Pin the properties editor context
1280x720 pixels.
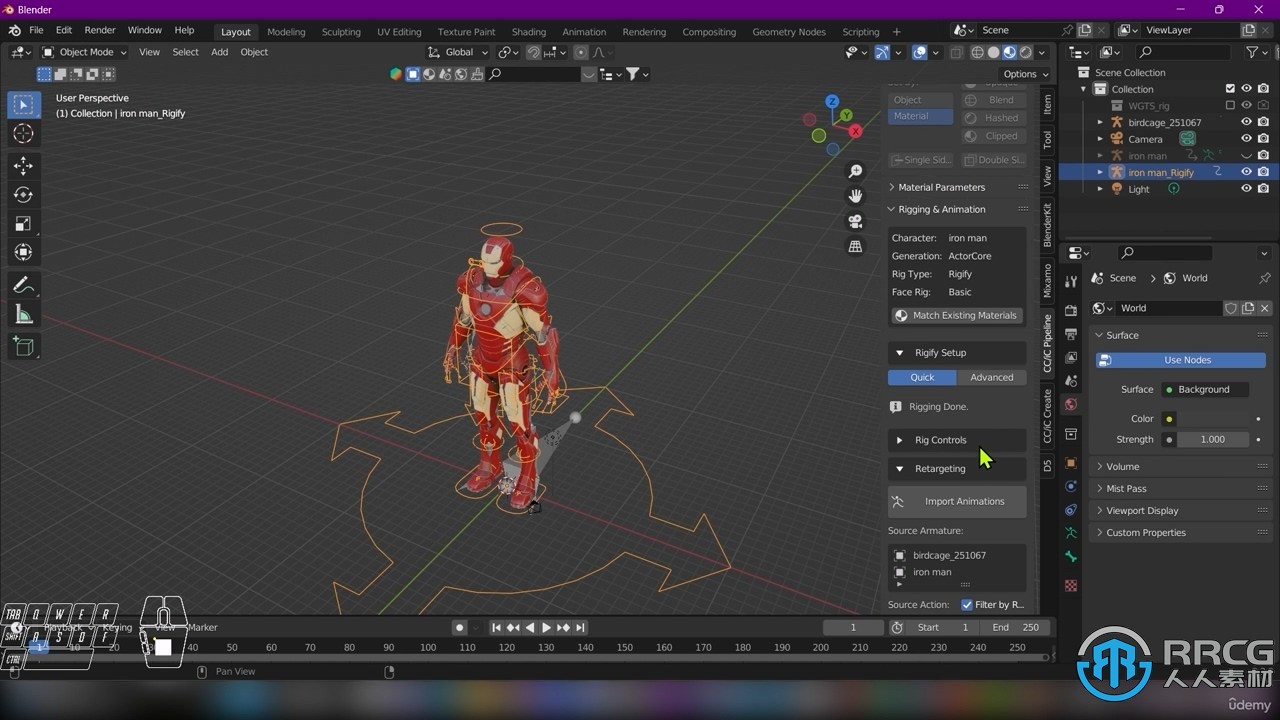(1264, 278)
